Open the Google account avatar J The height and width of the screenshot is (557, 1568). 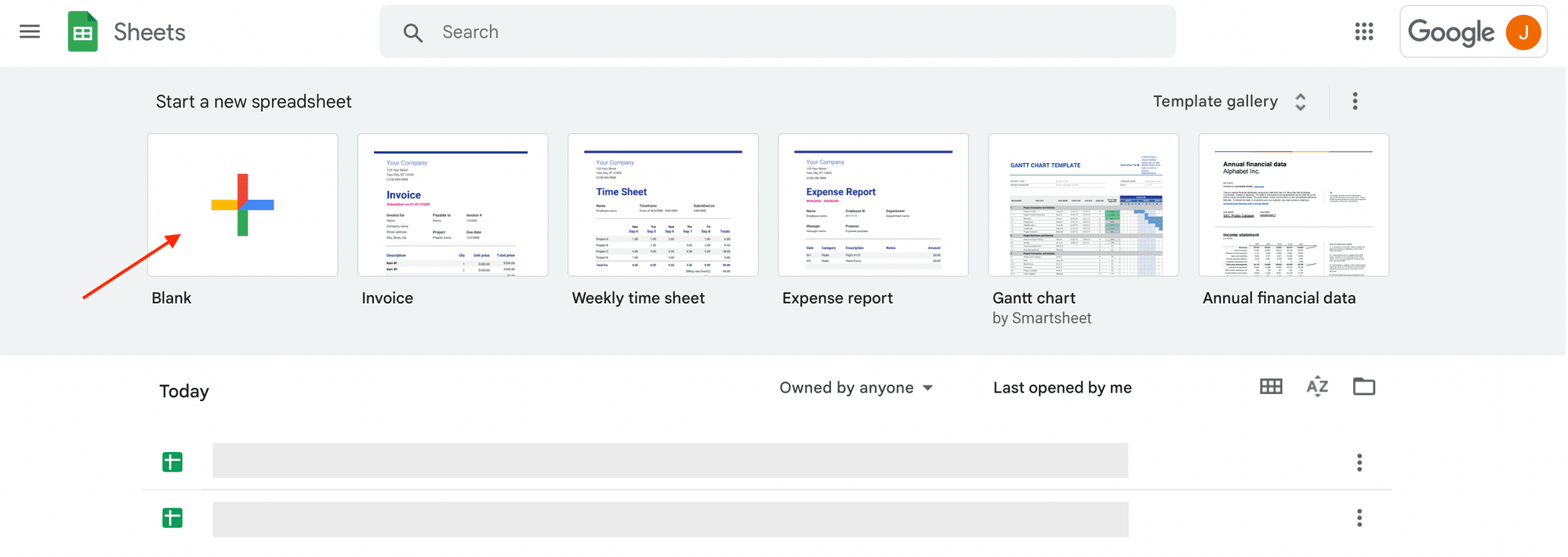tap(1523, 32)
